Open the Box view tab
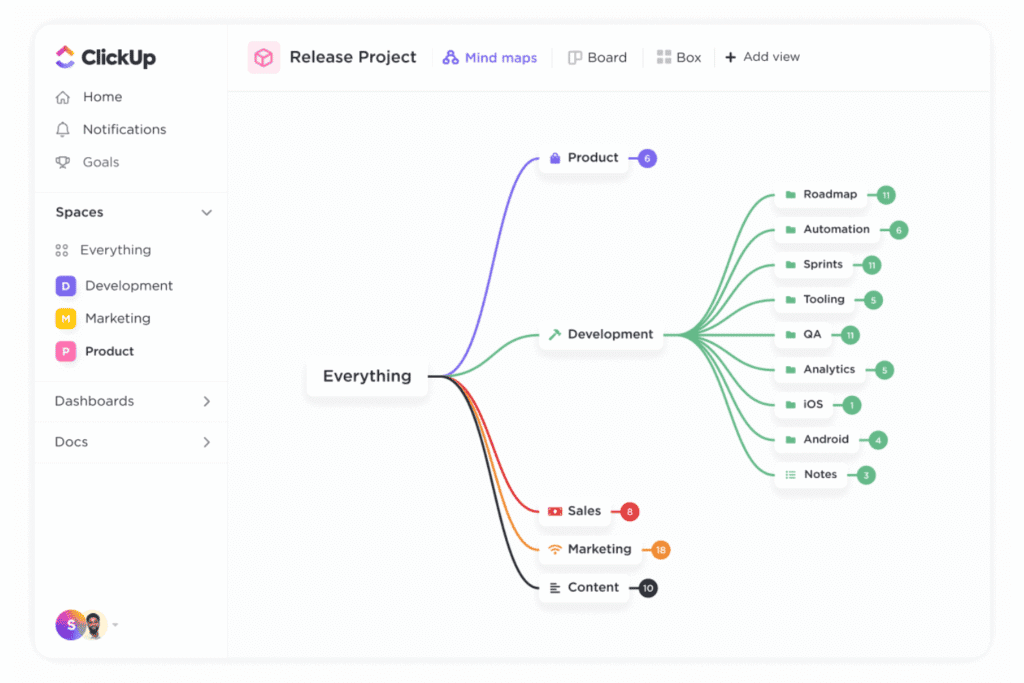 (x=679, y=58)
